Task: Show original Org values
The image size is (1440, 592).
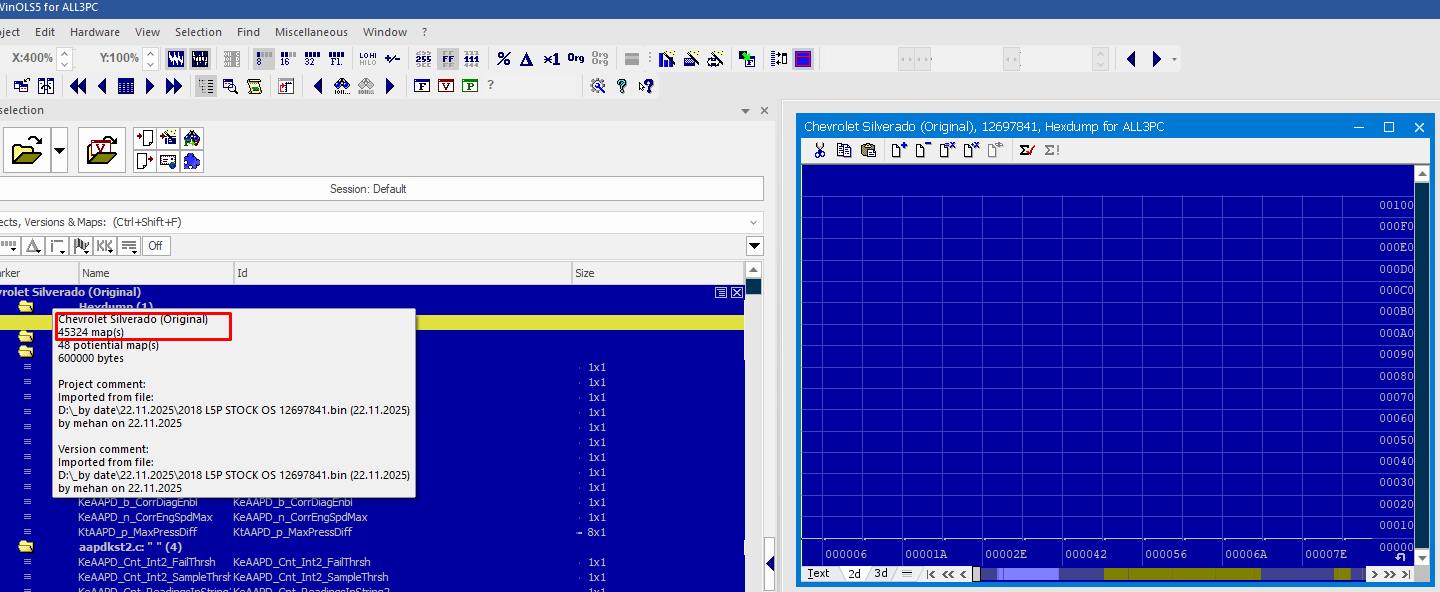Action: pyautogui.click(x=576, y=59)
